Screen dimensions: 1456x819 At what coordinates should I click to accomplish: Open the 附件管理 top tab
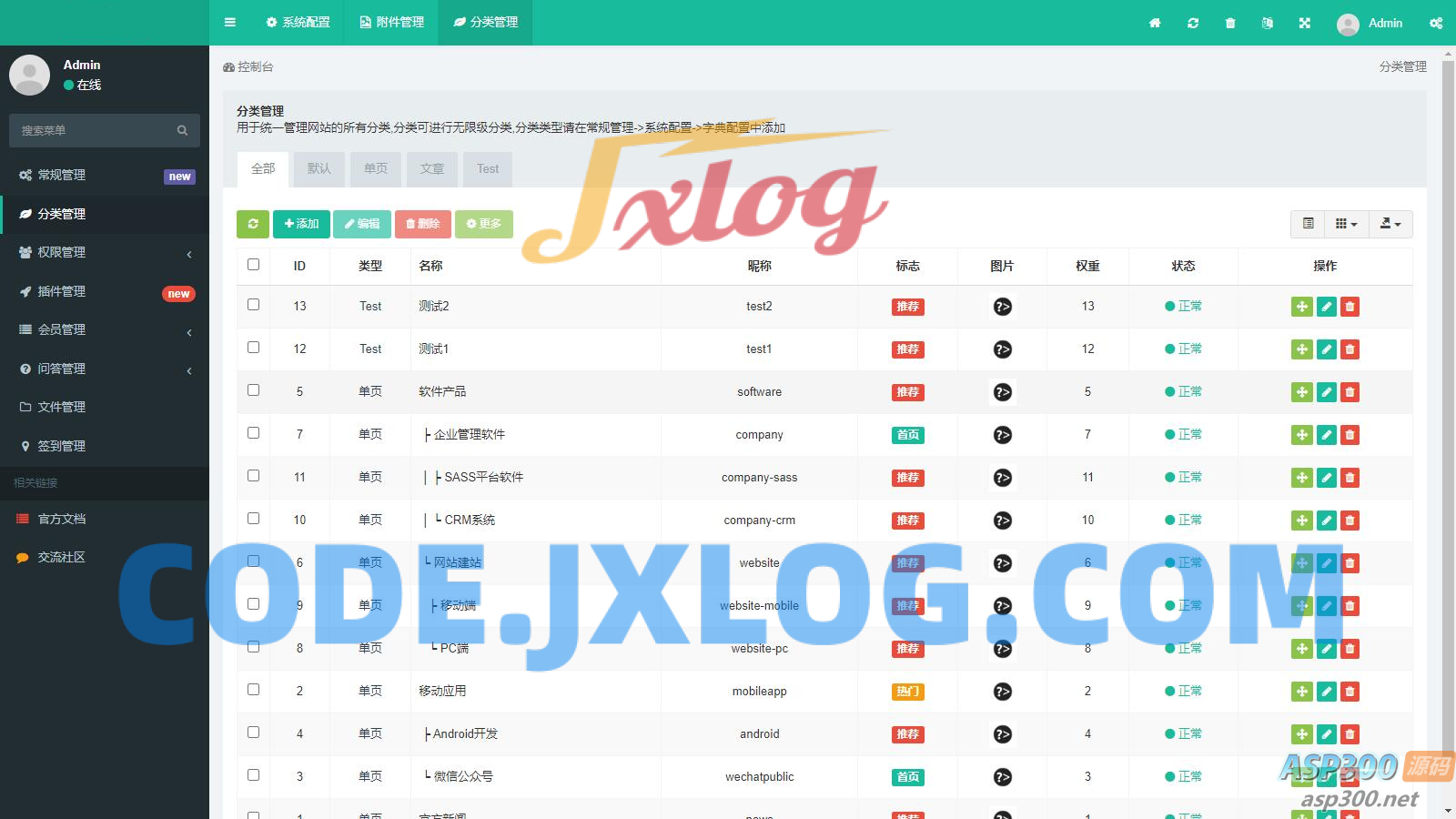392,23
